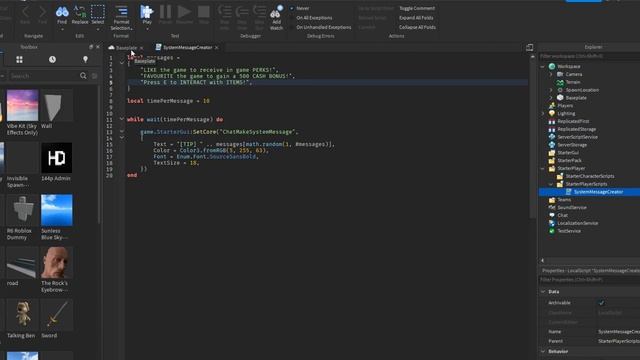640x360 pixels.
Task: Click the Toolbox search magnifier icon
Action: click(83, 76)
